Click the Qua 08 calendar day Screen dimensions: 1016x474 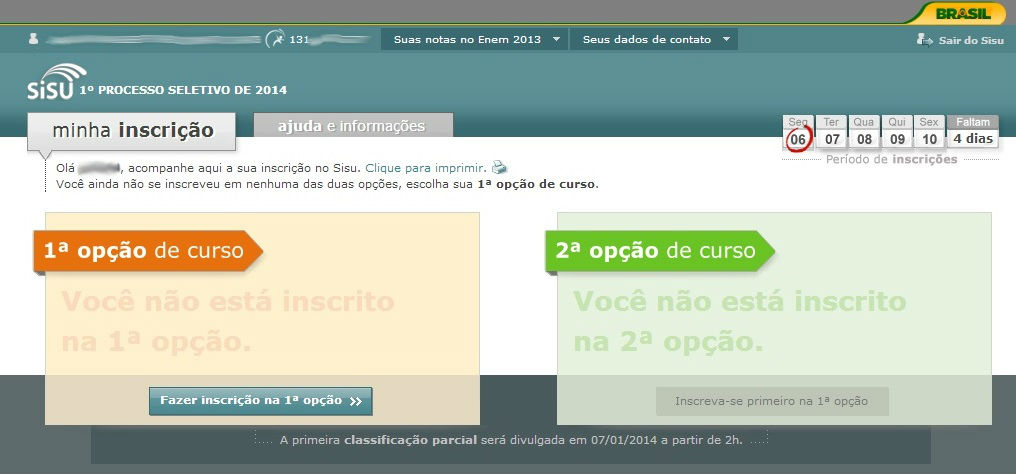point(864,132)
